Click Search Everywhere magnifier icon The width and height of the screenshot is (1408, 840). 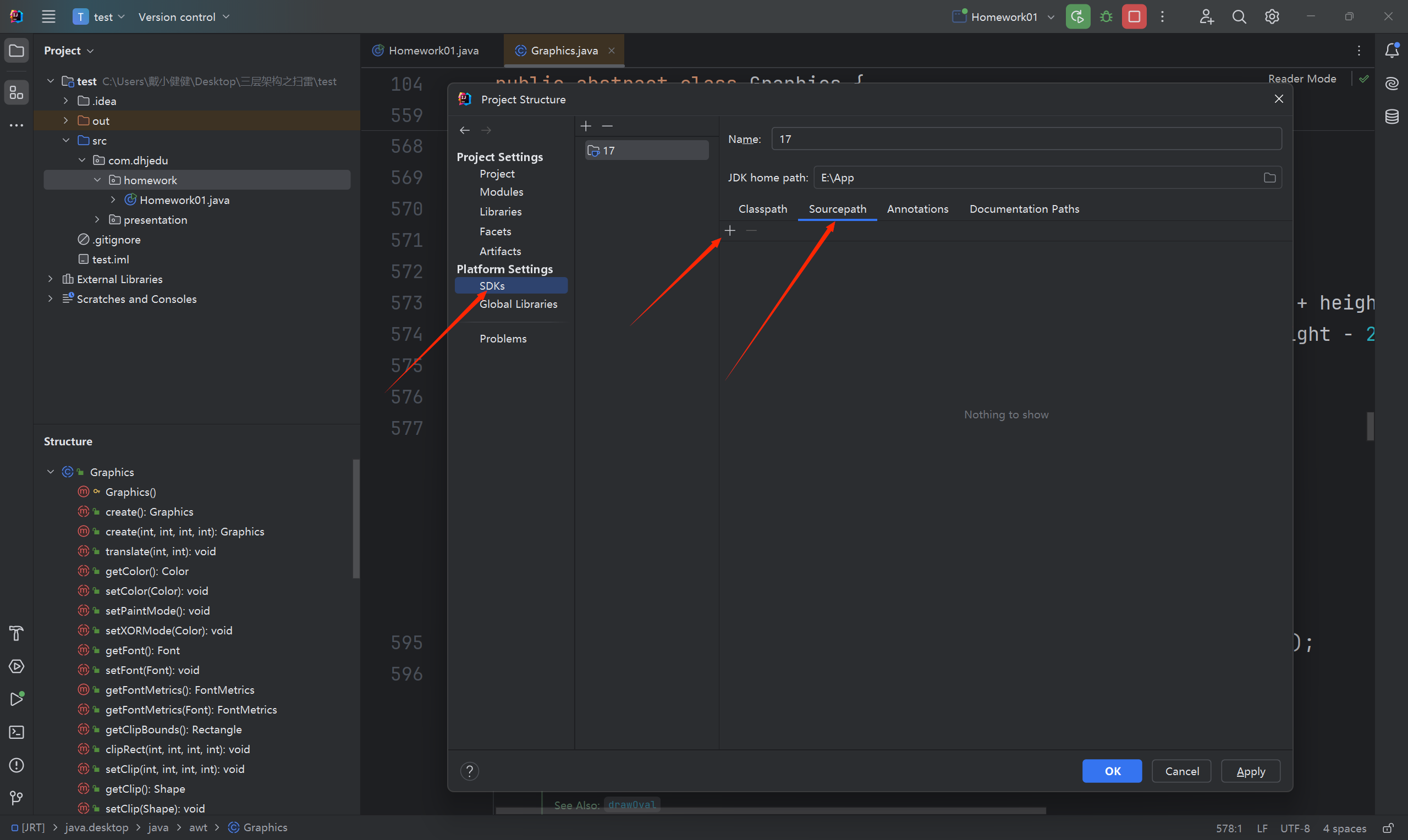(1239, 17)
